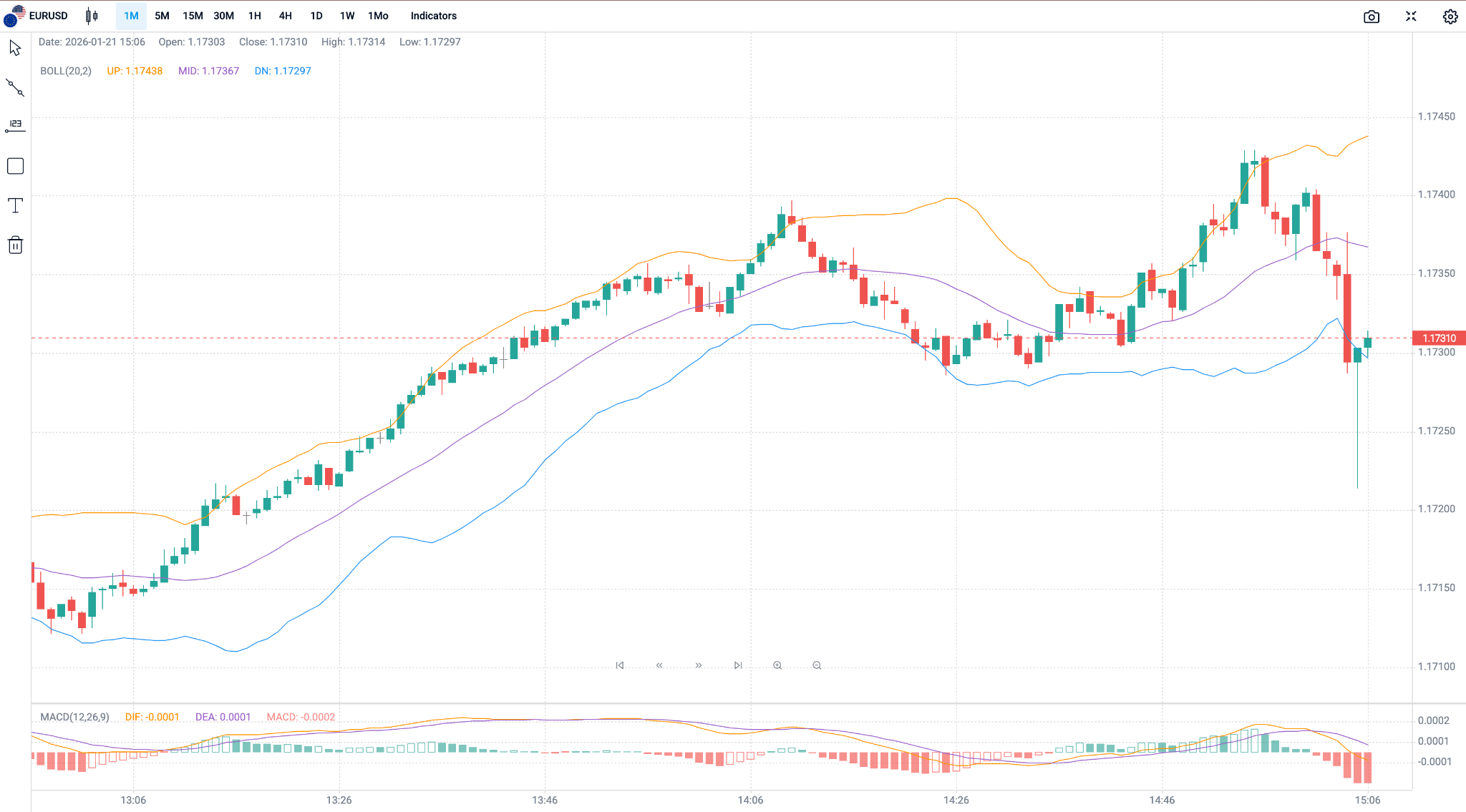
Task: Step chart backward with double-left arrows
Action: [x=659, y=665]
